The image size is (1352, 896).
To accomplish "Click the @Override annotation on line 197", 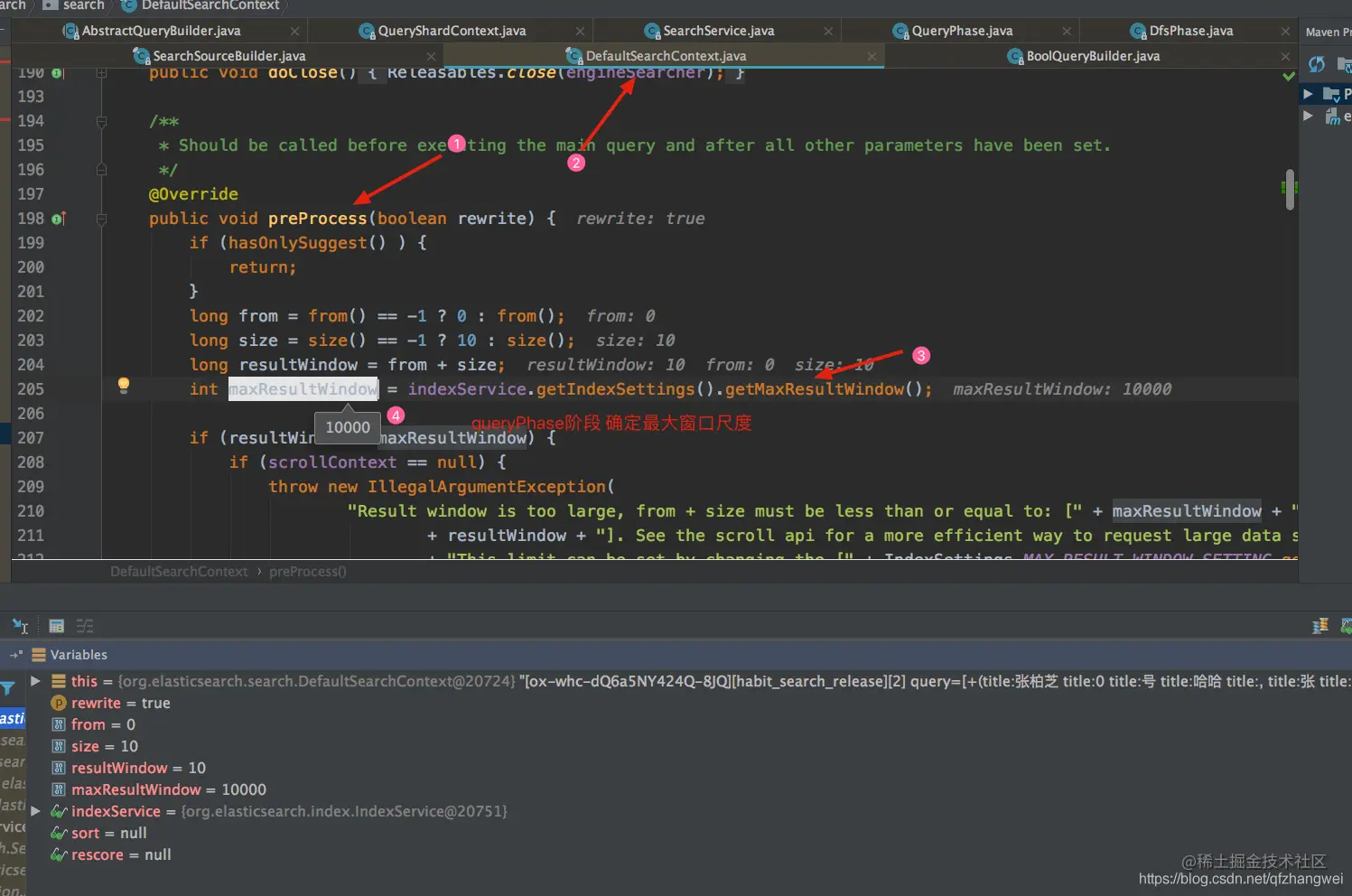I will [x=193, y=194].
